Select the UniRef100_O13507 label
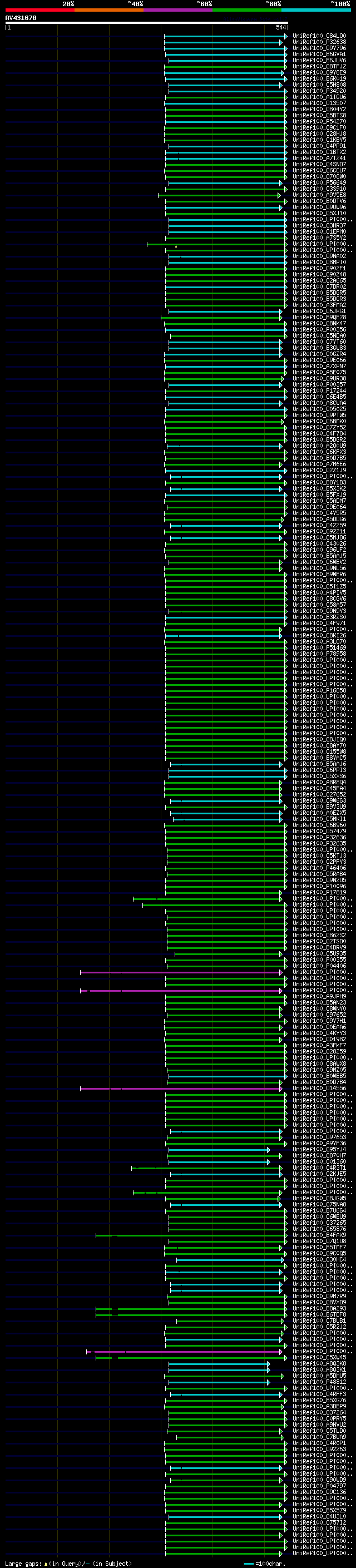This screenshot has width=356, height=1568. [319, 103]
